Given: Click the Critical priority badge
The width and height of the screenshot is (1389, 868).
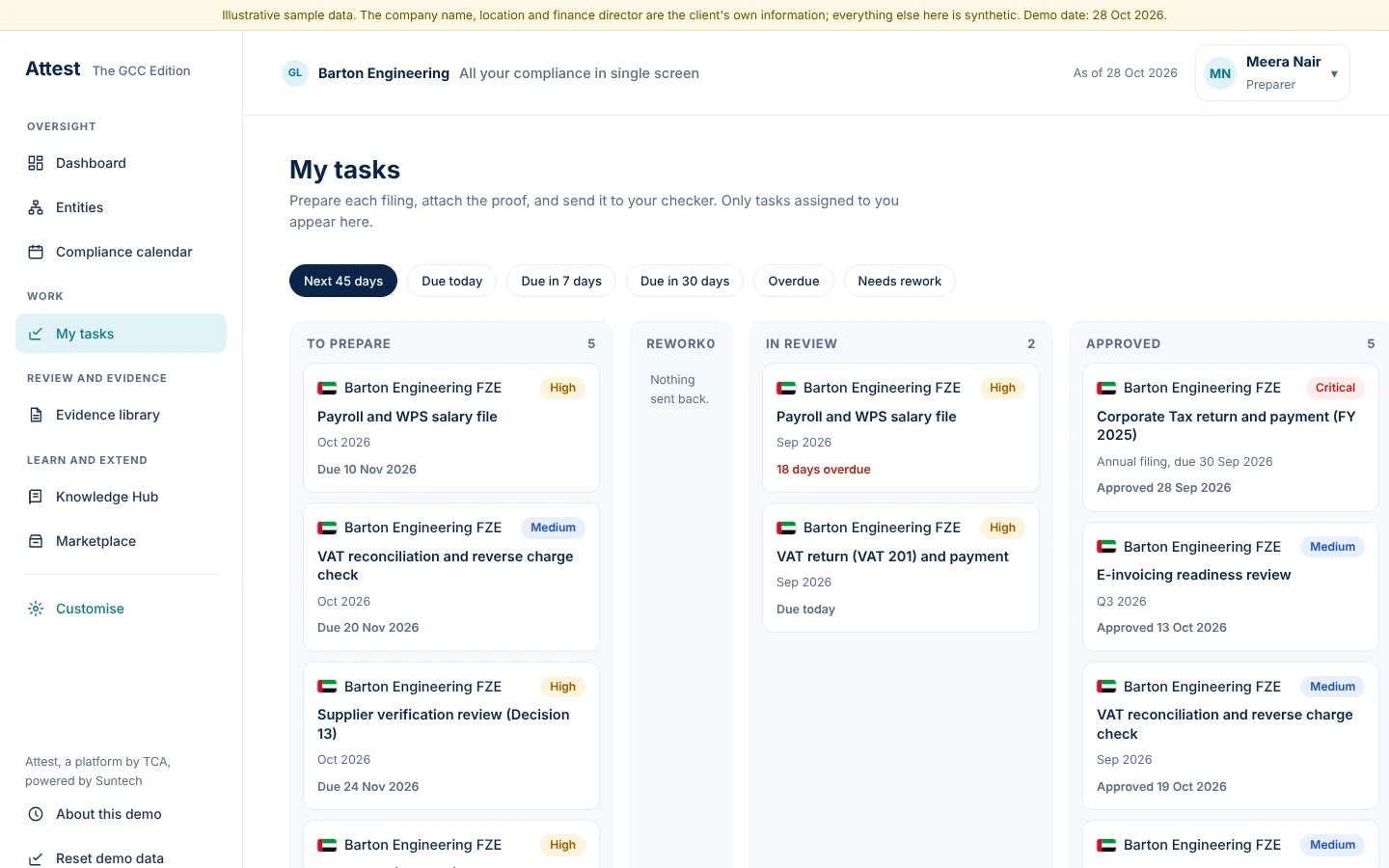Looking at the screenshot, I should tap(1335, 388).
